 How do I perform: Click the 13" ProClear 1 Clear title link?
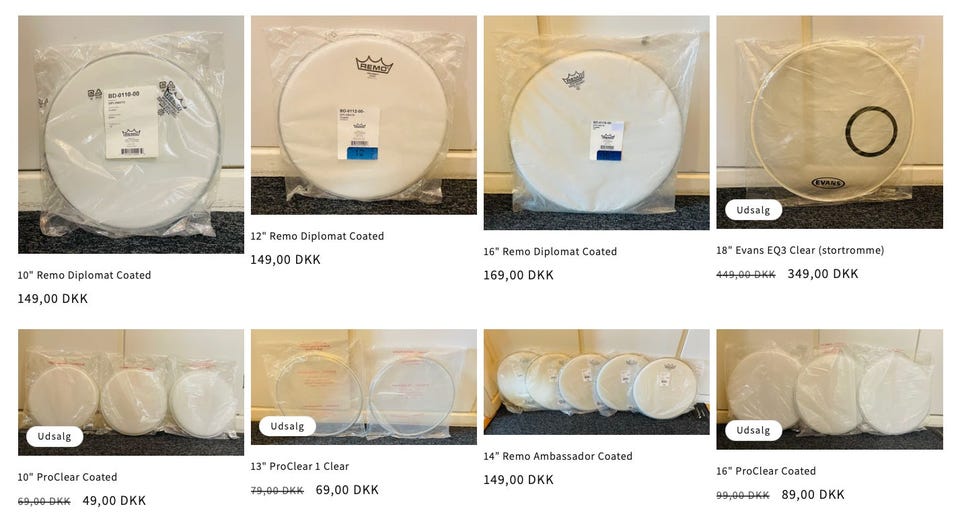(x=300, y=466)
